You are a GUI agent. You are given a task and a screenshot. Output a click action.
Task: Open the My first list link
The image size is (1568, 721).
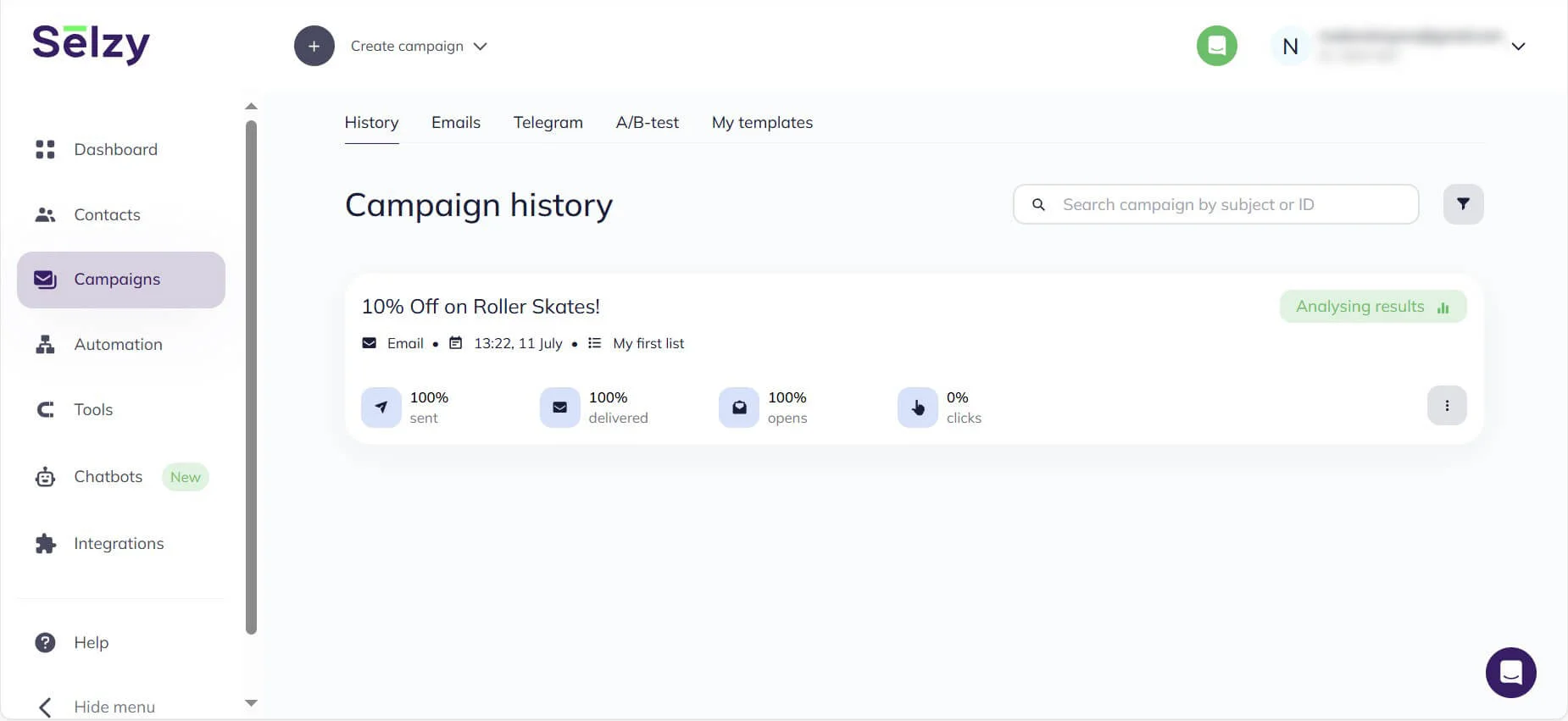coord(648,343)
